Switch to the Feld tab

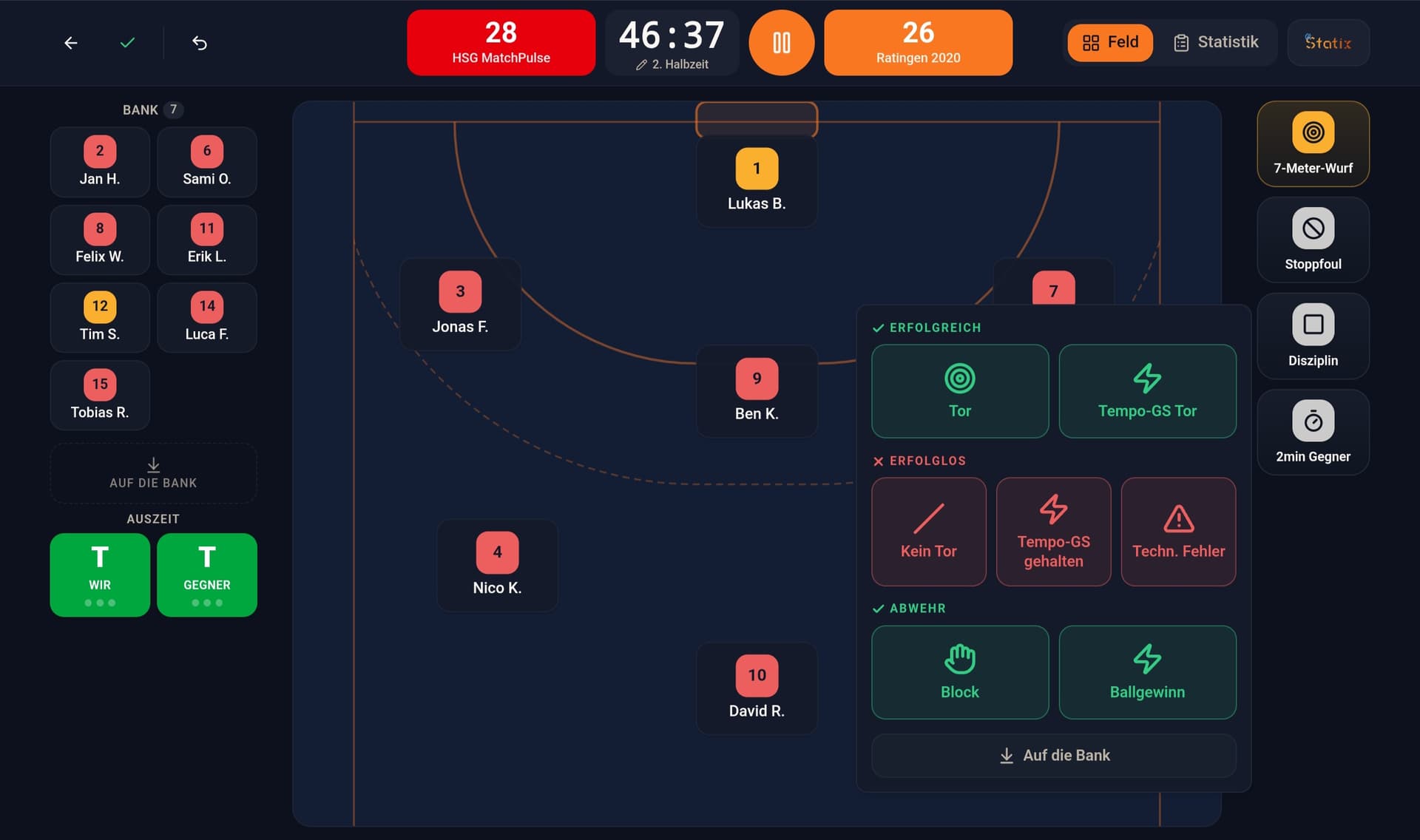[1110, 42]
